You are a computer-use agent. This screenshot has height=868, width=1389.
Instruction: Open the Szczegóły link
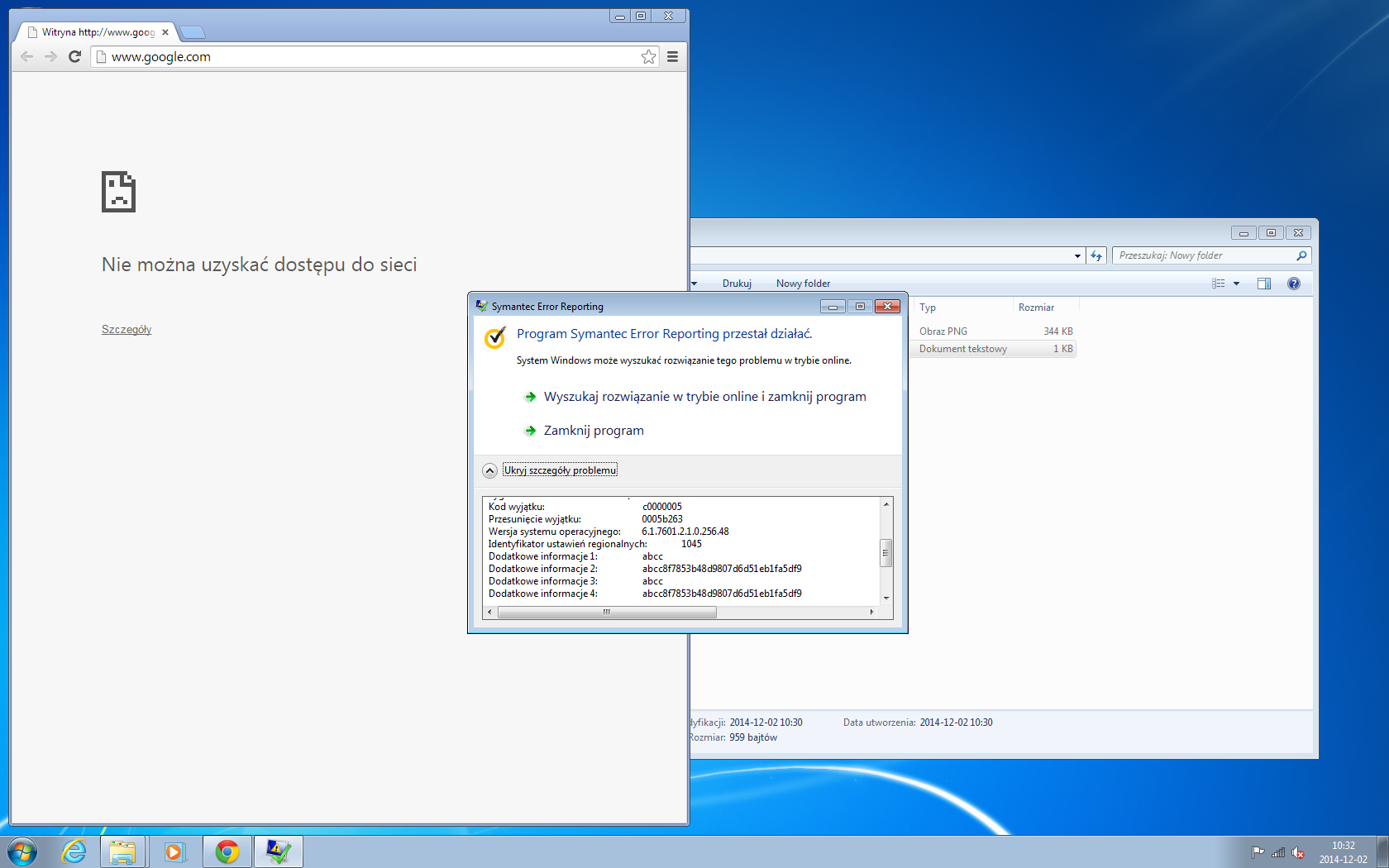(126, 329)
